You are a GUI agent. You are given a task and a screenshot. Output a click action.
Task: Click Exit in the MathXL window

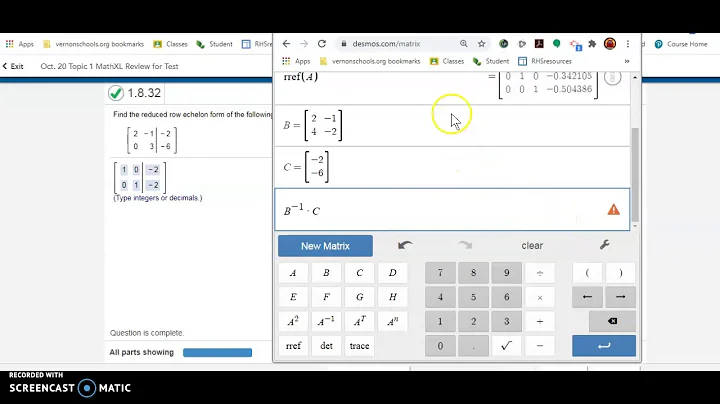[x=13, y=66]
